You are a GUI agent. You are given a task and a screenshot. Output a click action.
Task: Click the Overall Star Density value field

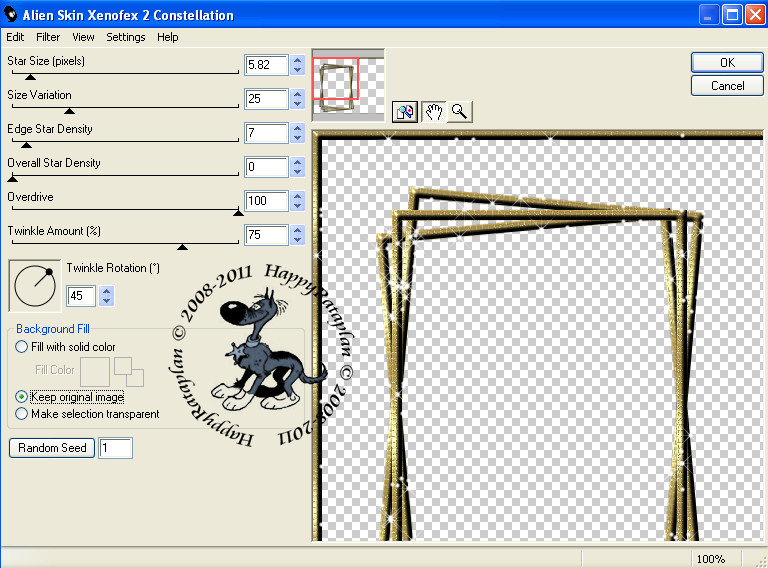pos(266,167)
